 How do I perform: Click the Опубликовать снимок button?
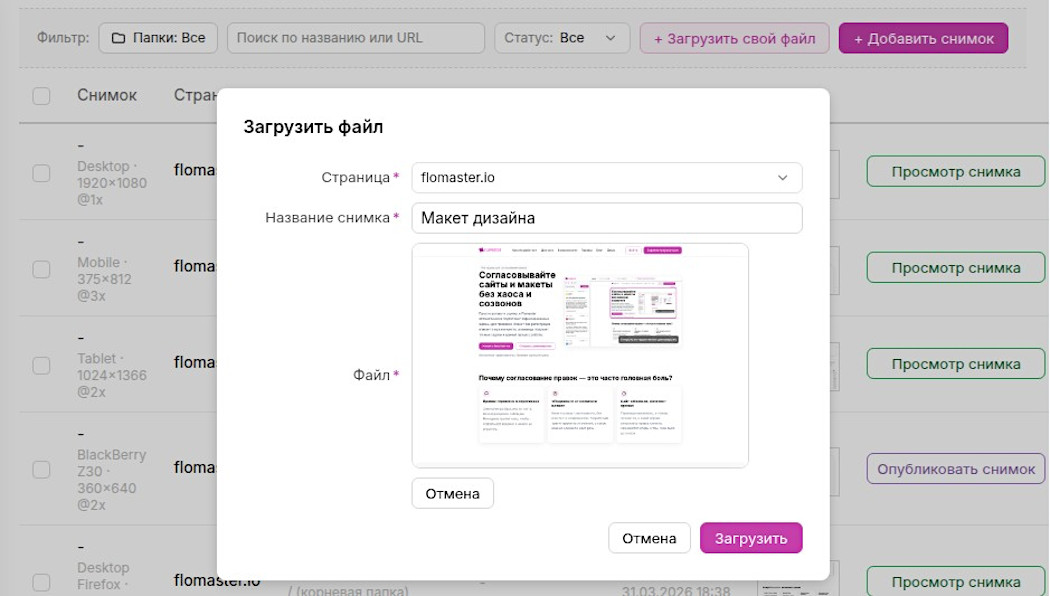(955, 468)
